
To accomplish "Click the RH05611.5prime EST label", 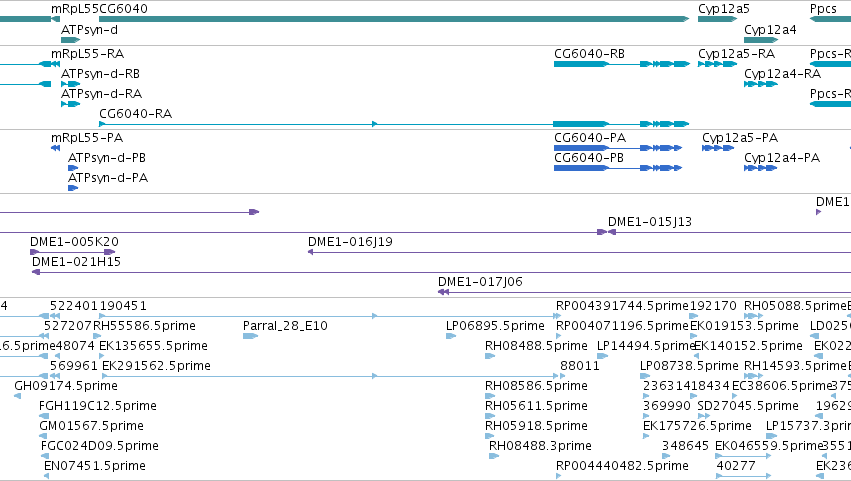I will (536, 407).
